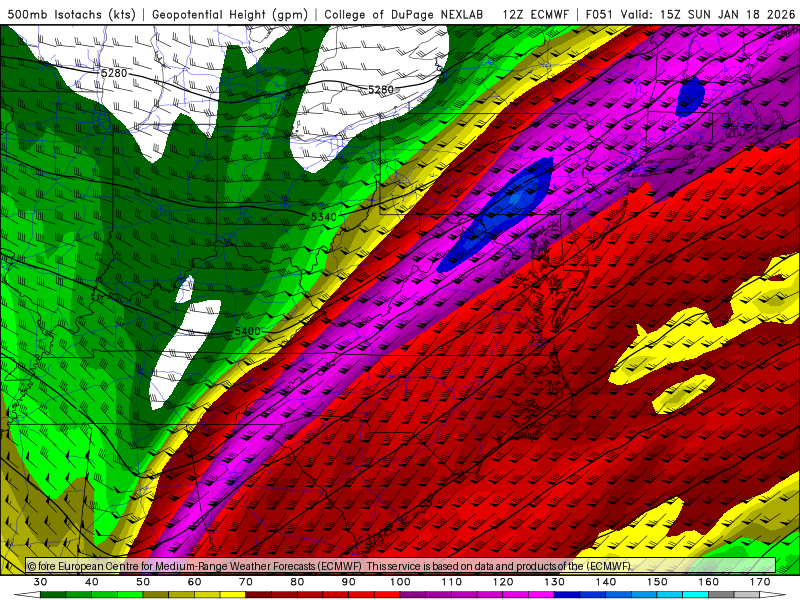Click the eastern 5280 height contour label
The width and height of the screenshot is (800, 600).
tap(381, 90)
